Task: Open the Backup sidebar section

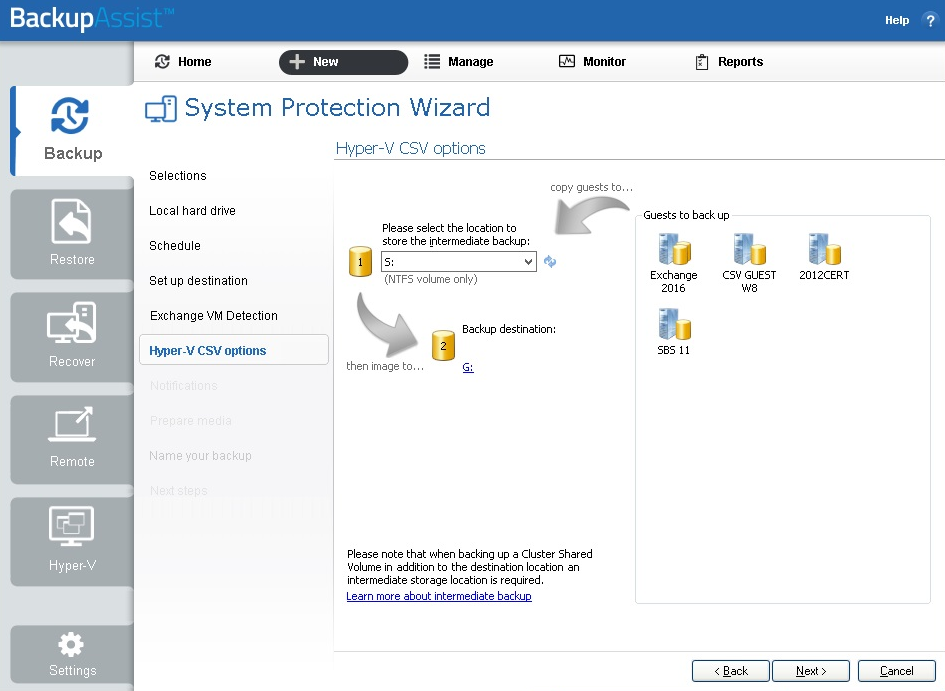Action: tap(72, 130)
